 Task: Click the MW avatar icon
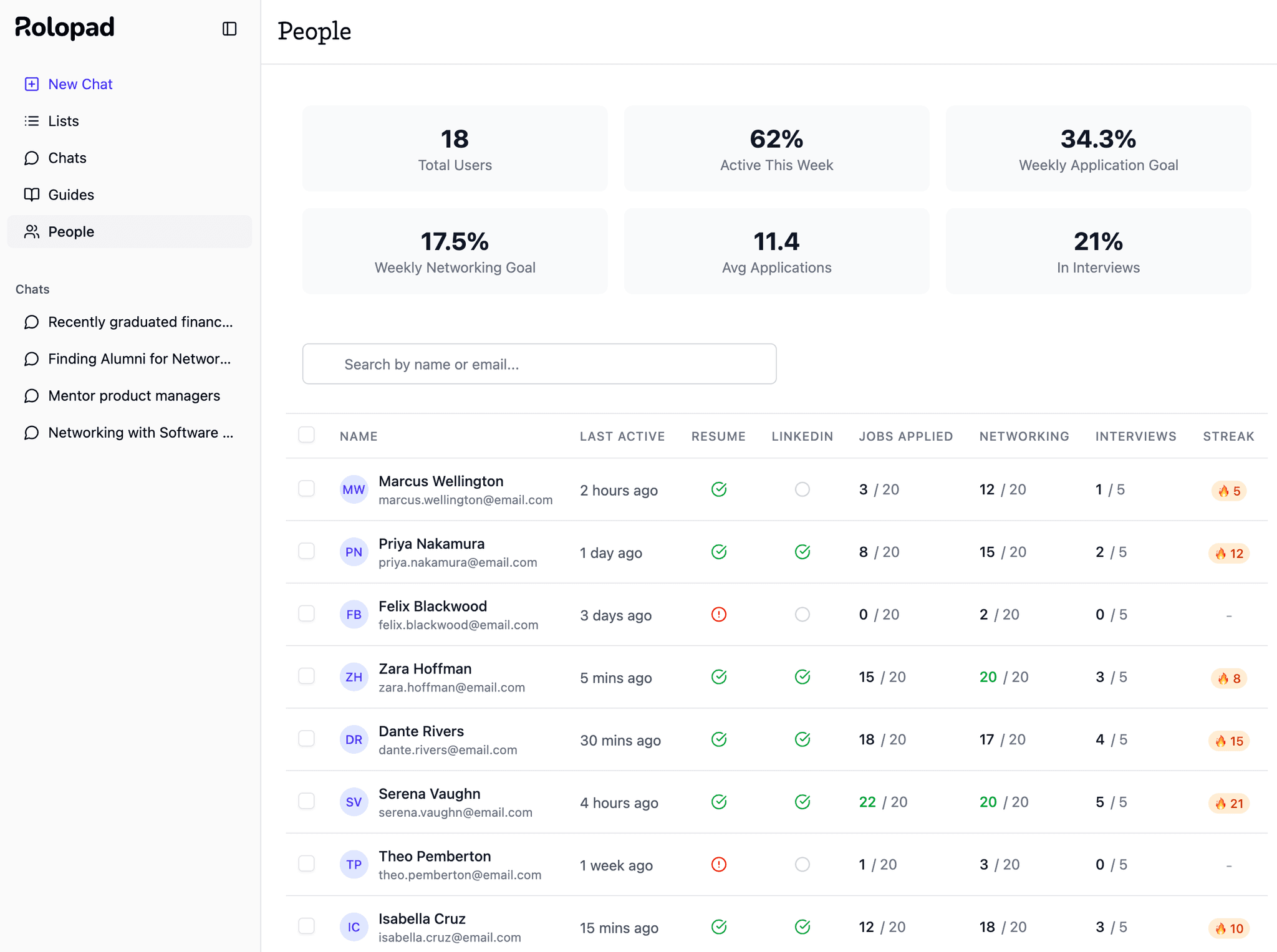(x=354, y=489)
